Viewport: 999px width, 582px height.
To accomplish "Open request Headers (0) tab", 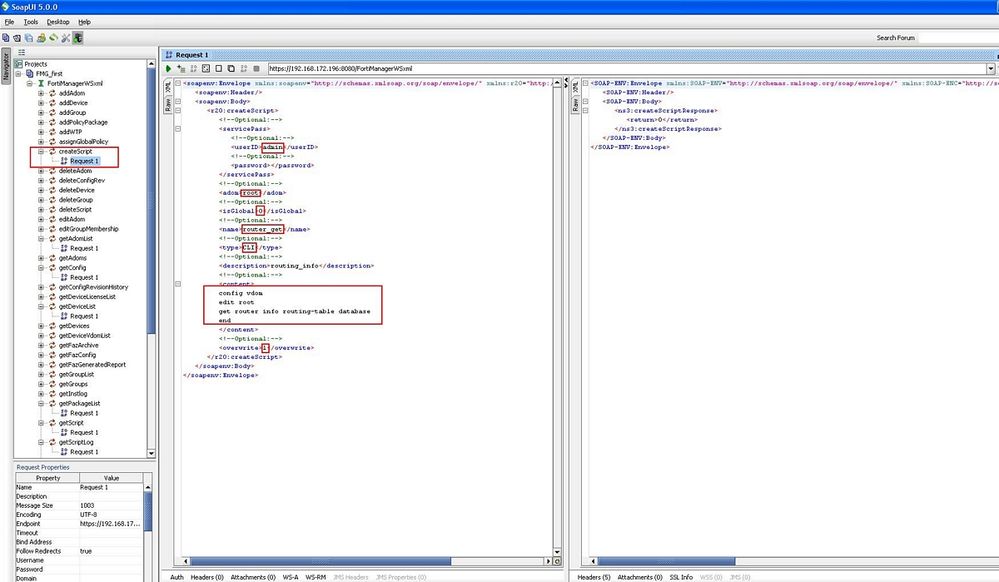I will (206, 577).
